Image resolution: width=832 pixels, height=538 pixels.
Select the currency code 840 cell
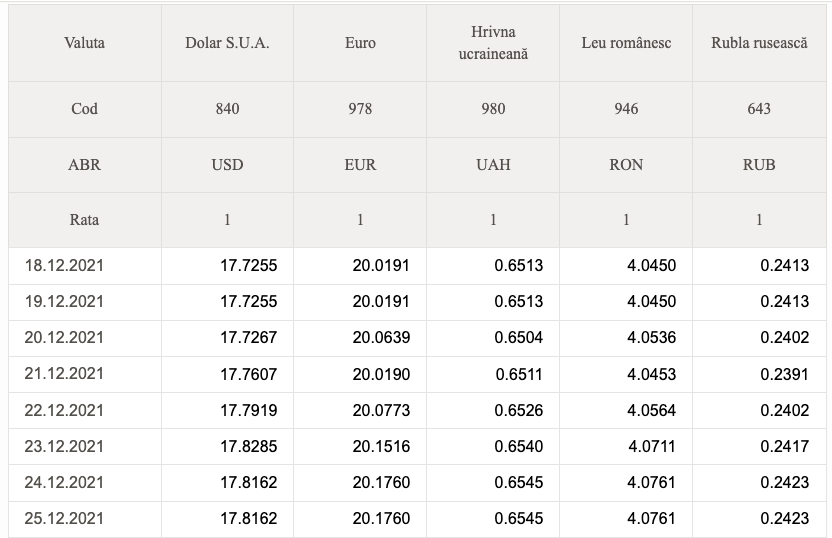click(x=227, y=109)
